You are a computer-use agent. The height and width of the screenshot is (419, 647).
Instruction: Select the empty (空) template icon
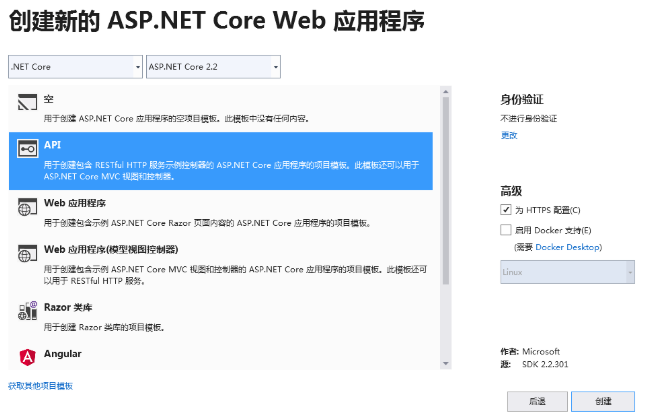27,102
